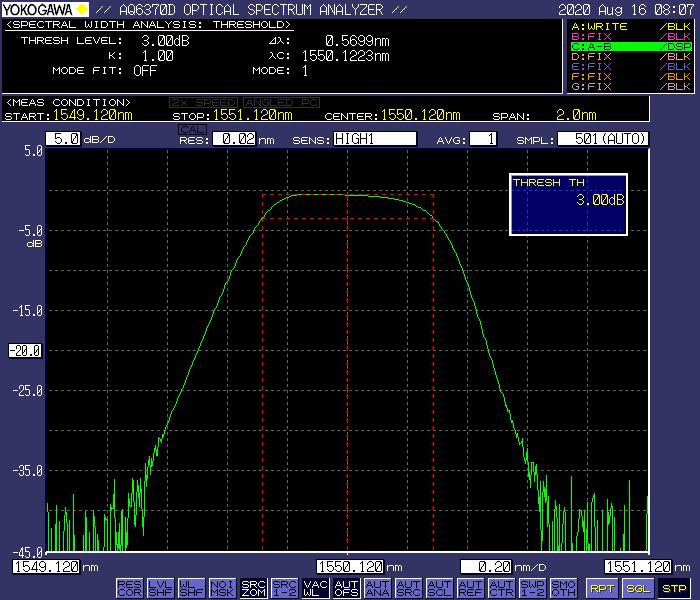Click the SRC ZOM zoom indicator
This screenshot has height=600, width=700.
coord(253,587)
